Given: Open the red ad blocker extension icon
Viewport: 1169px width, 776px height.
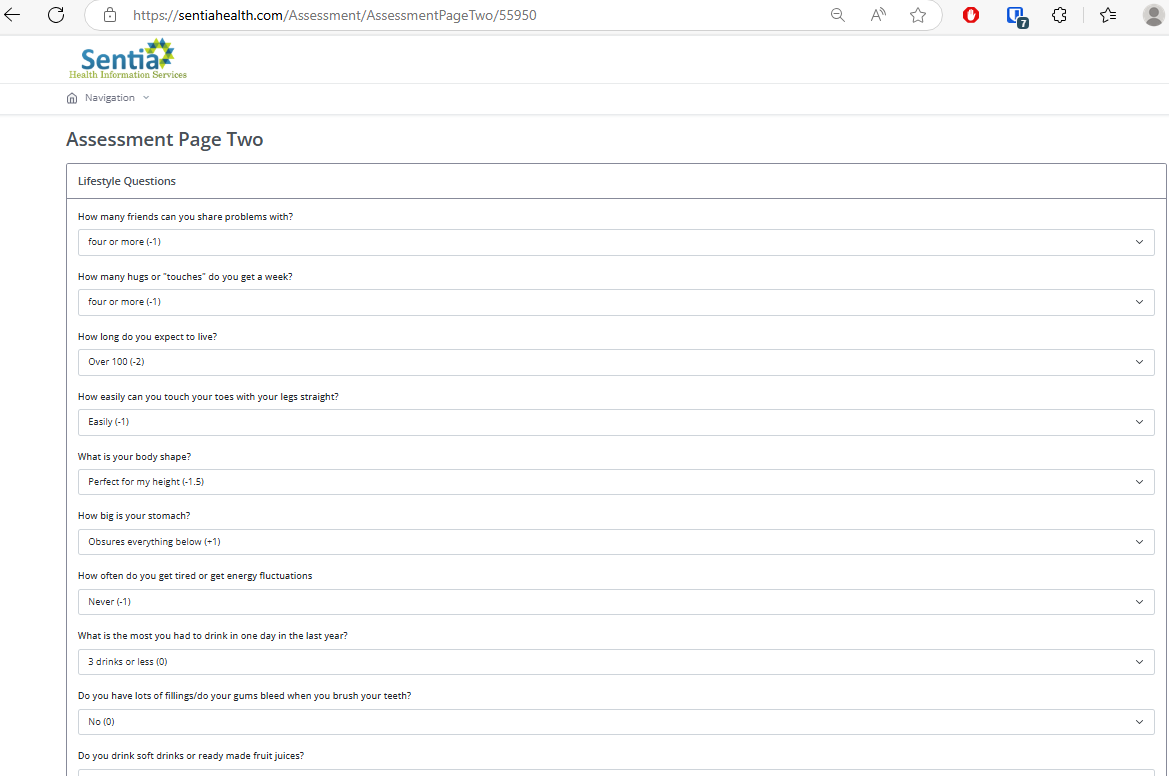Looking at the screenshot, I should coord(971,15).
